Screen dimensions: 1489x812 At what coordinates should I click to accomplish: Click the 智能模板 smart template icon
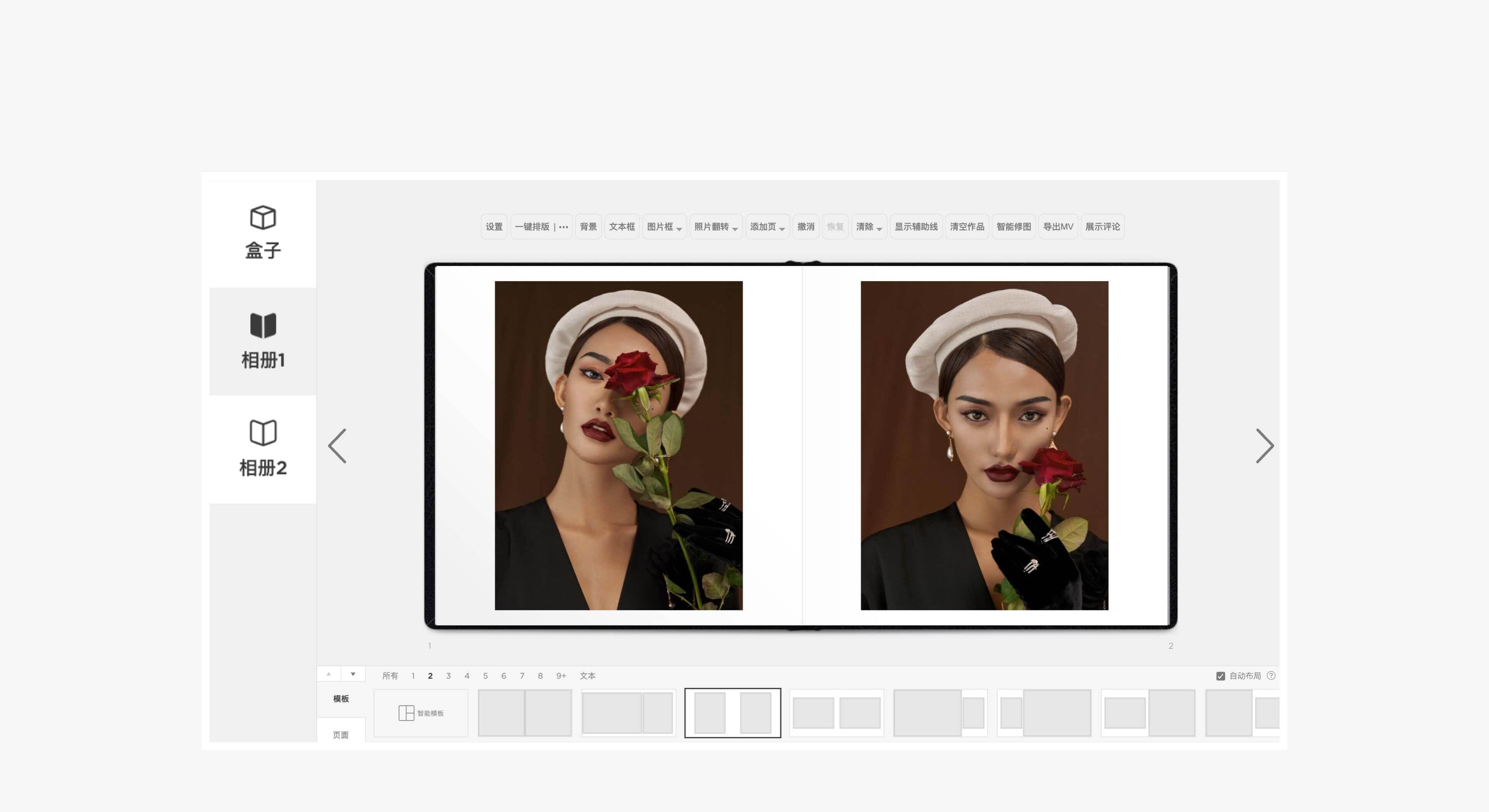406,713
